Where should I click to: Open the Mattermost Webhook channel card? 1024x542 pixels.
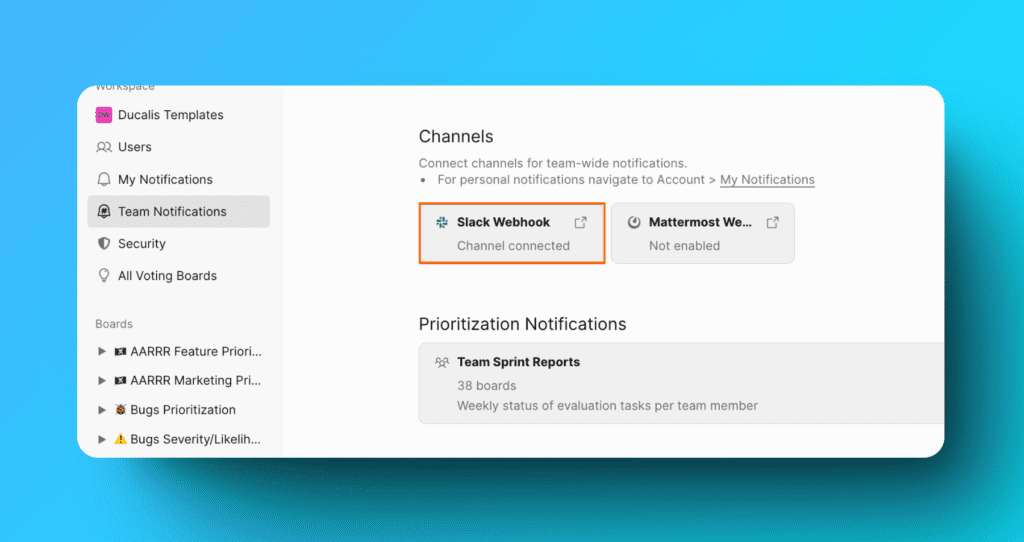click(700, 234)
